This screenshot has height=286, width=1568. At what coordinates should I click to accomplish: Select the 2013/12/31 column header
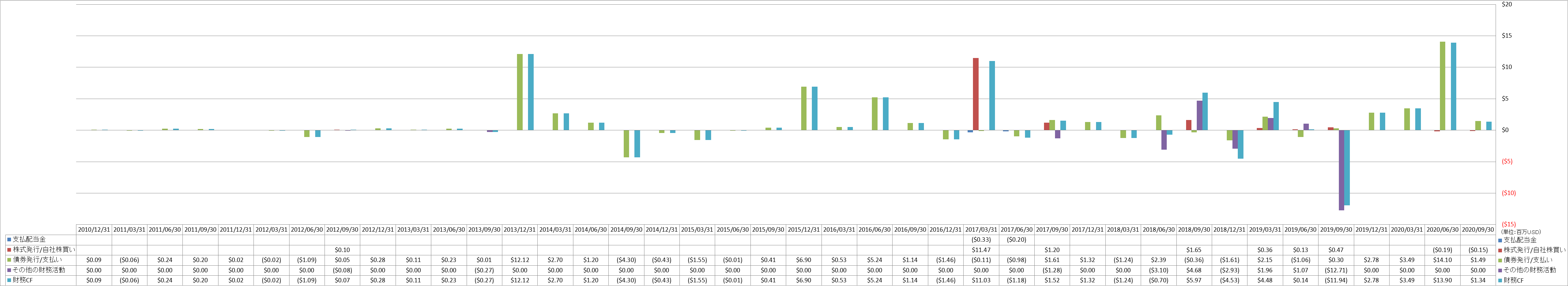(520, 229)
